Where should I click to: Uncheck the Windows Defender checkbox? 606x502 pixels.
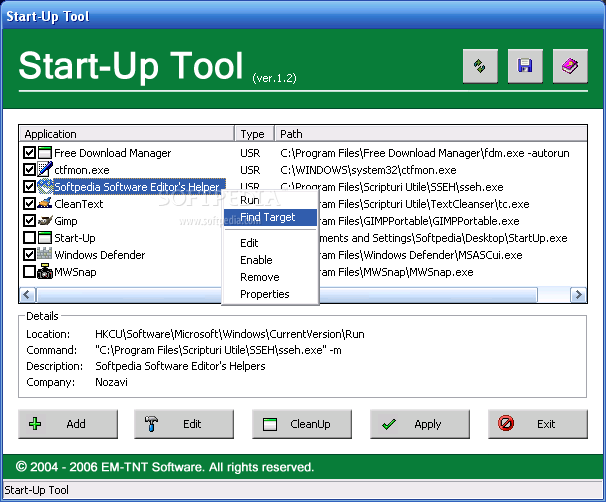pos(29,254)
